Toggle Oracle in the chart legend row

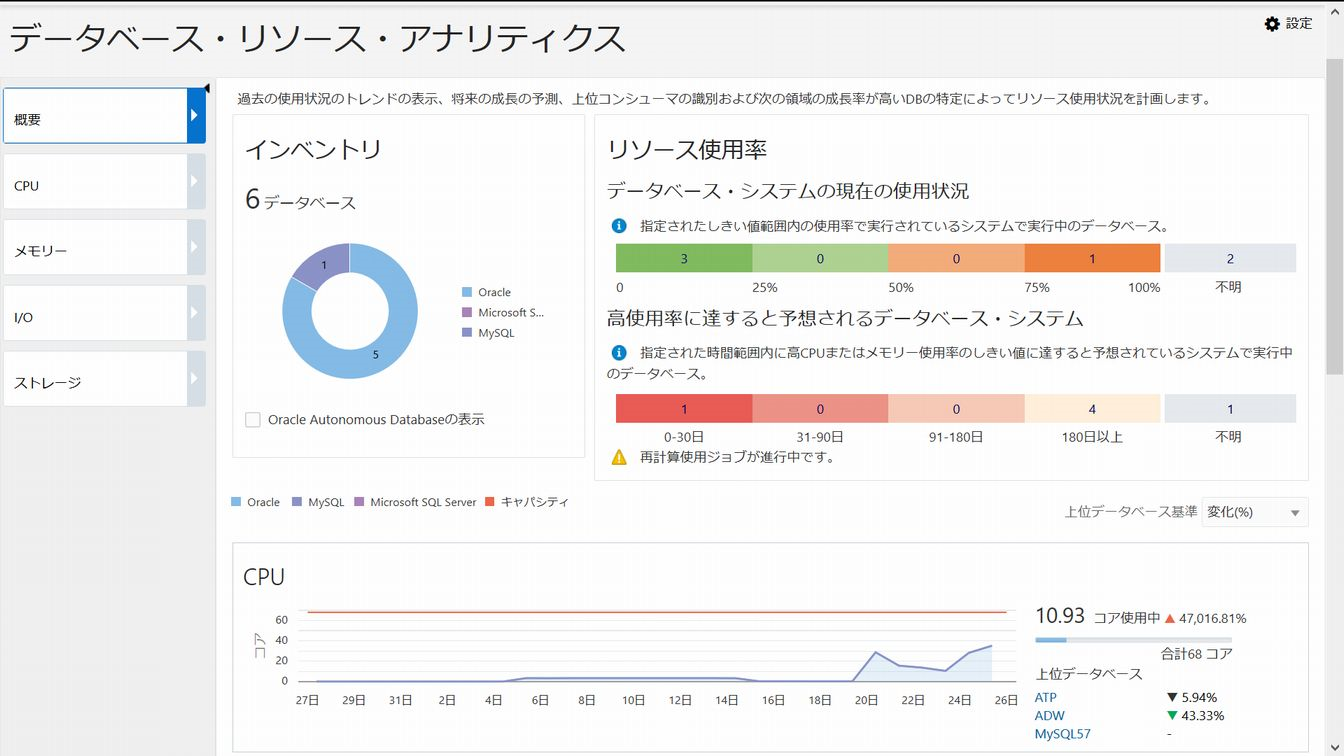(256, 502)
